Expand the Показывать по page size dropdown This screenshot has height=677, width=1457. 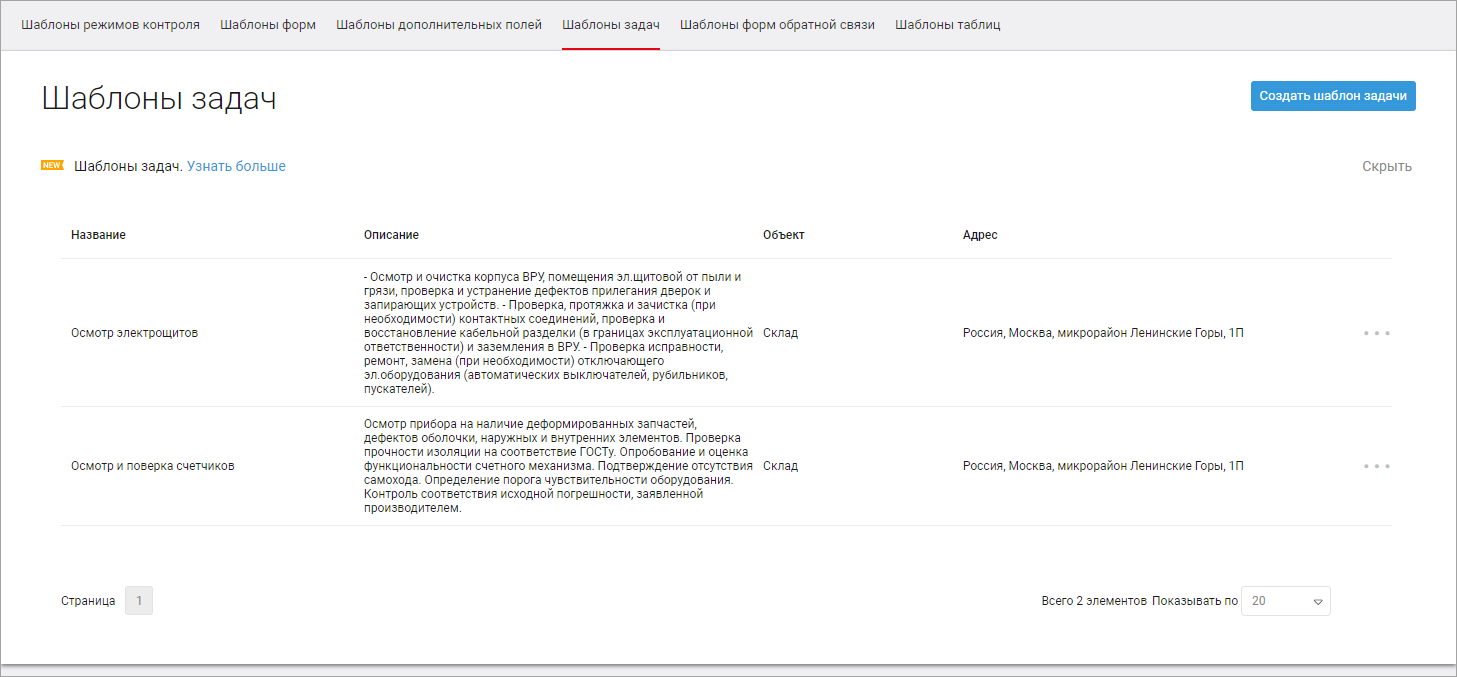point(1285,601)
